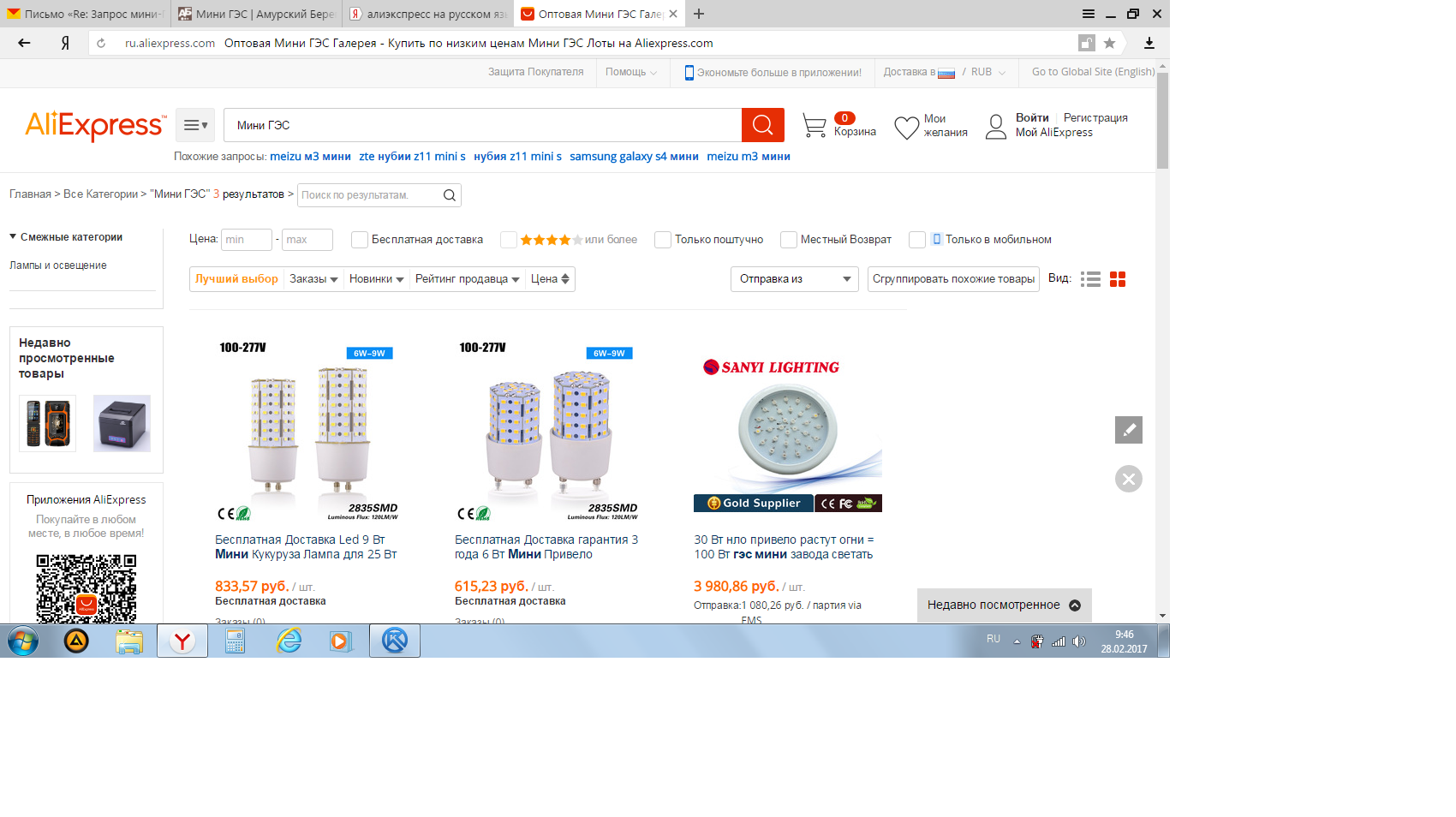Click the volume speaker tray icon
This screenshot has width=1456, height=817.
pyautogui.click(x=1079, y=641)
